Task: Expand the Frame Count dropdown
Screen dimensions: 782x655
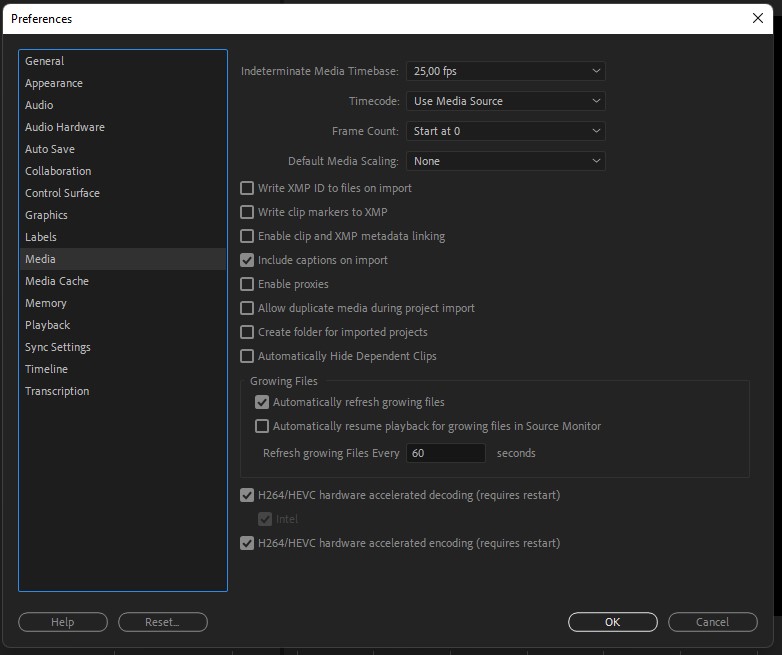Action: pyautogui.click(x=506, y=131)
